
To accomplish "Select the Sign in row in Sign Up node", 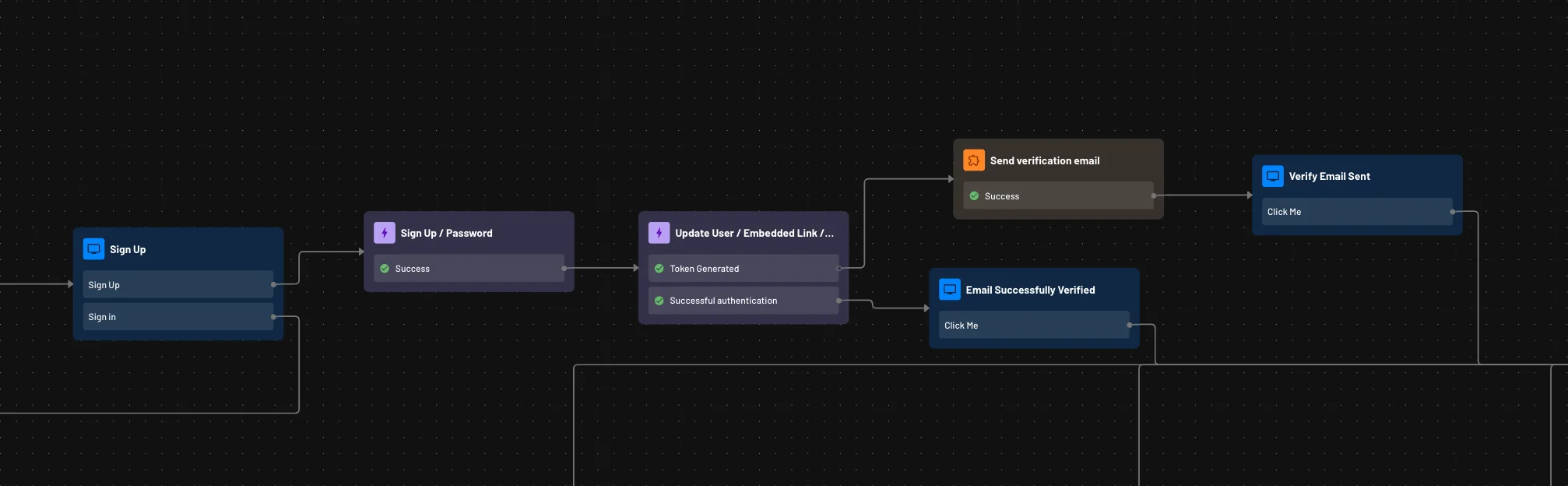I will point(178,316).
